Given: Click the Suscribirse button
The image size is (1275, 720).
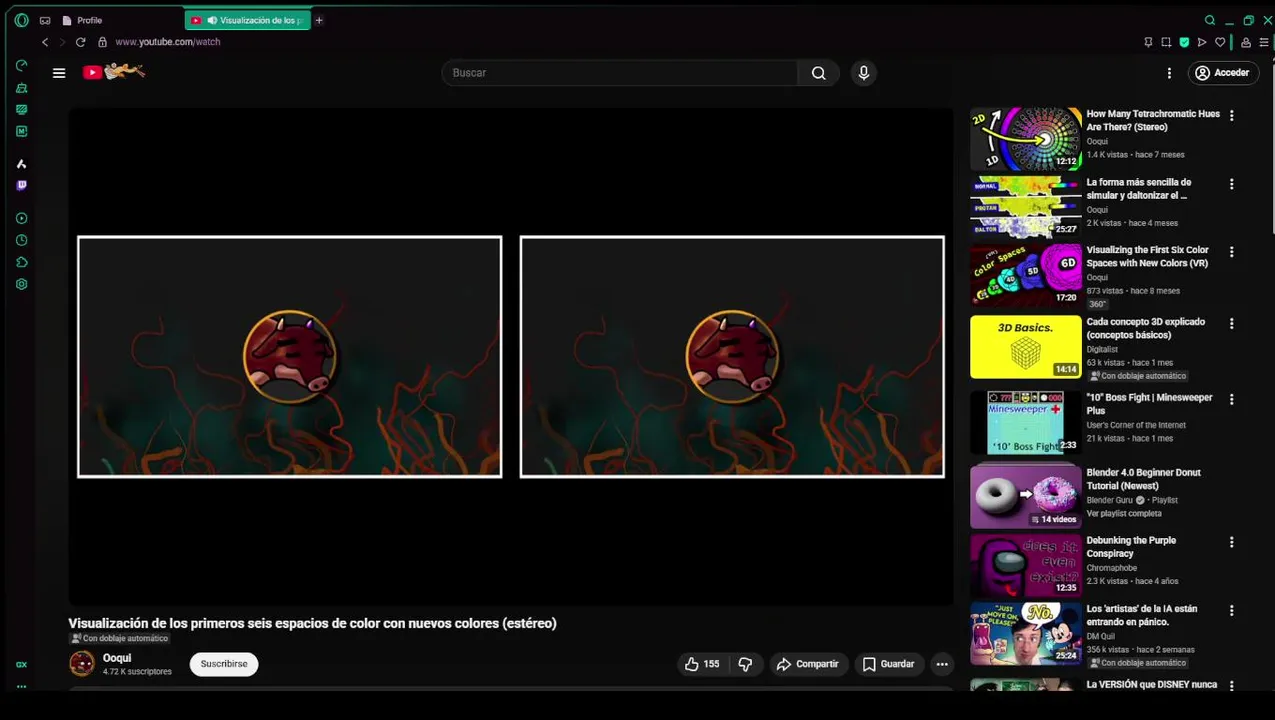Looking at the screenshot, I should coord(224,664).
